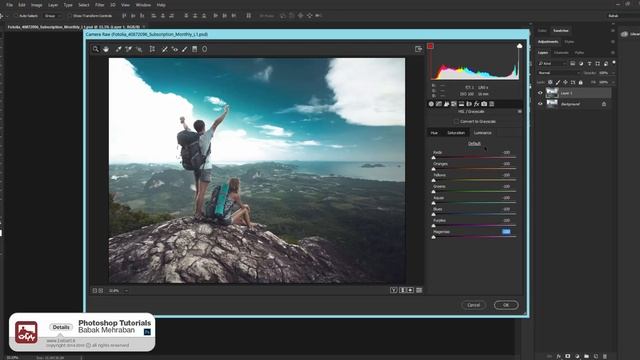
Task: Select the Layer 1 thumbnail
Action: (552, 93)
